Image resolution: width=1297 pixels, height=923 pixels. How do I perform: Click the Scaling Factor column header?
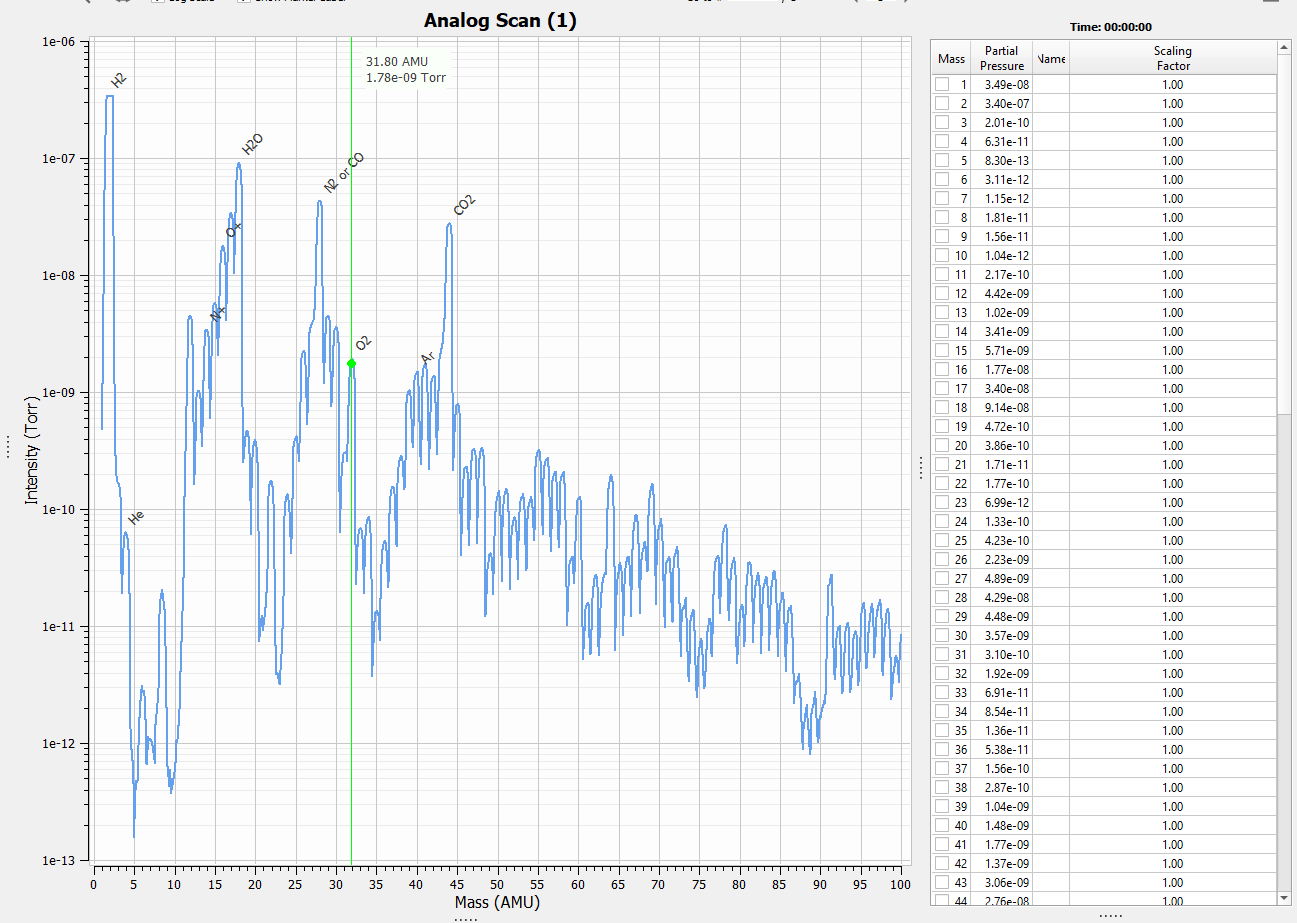click(1172, 59)
